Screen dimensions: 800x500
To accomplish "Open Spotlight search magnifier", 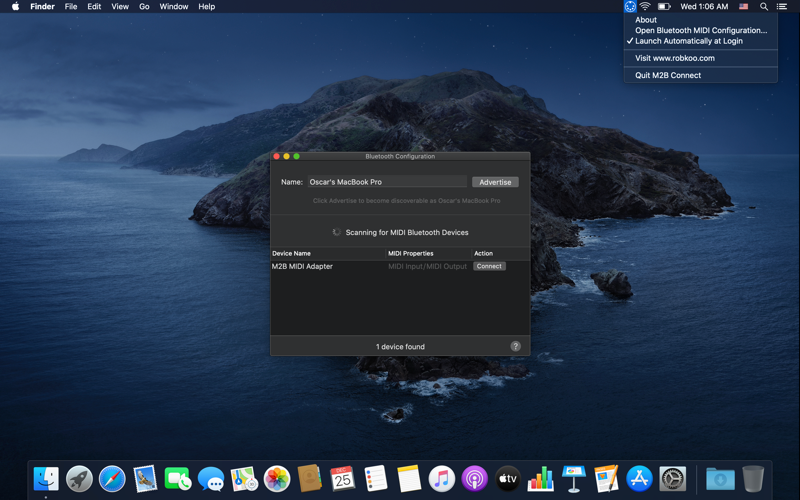I will click(764, 6).
